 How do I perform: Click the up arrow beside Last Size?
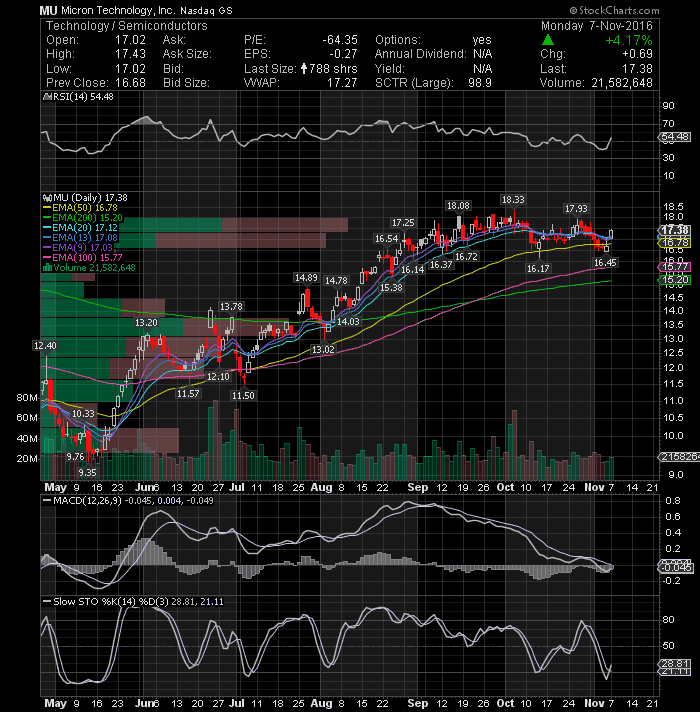tap(304, 69)
